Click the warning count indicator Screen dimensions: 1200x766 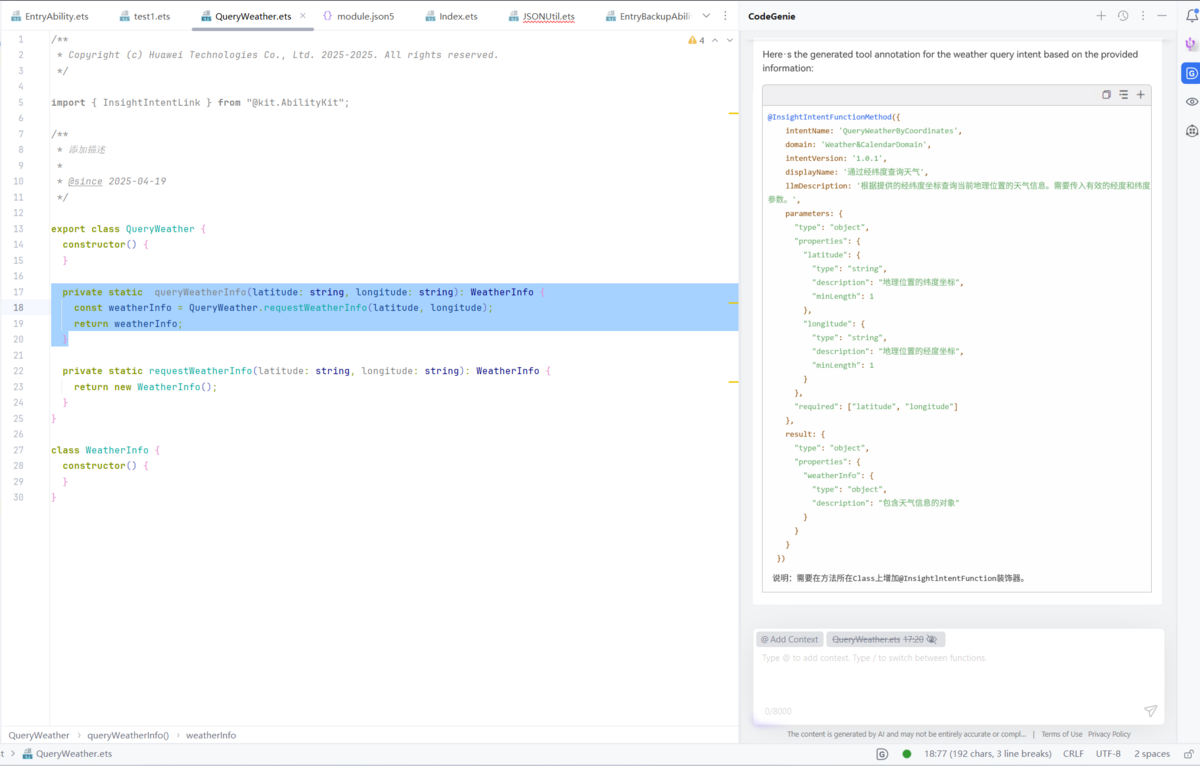point(696,40)
